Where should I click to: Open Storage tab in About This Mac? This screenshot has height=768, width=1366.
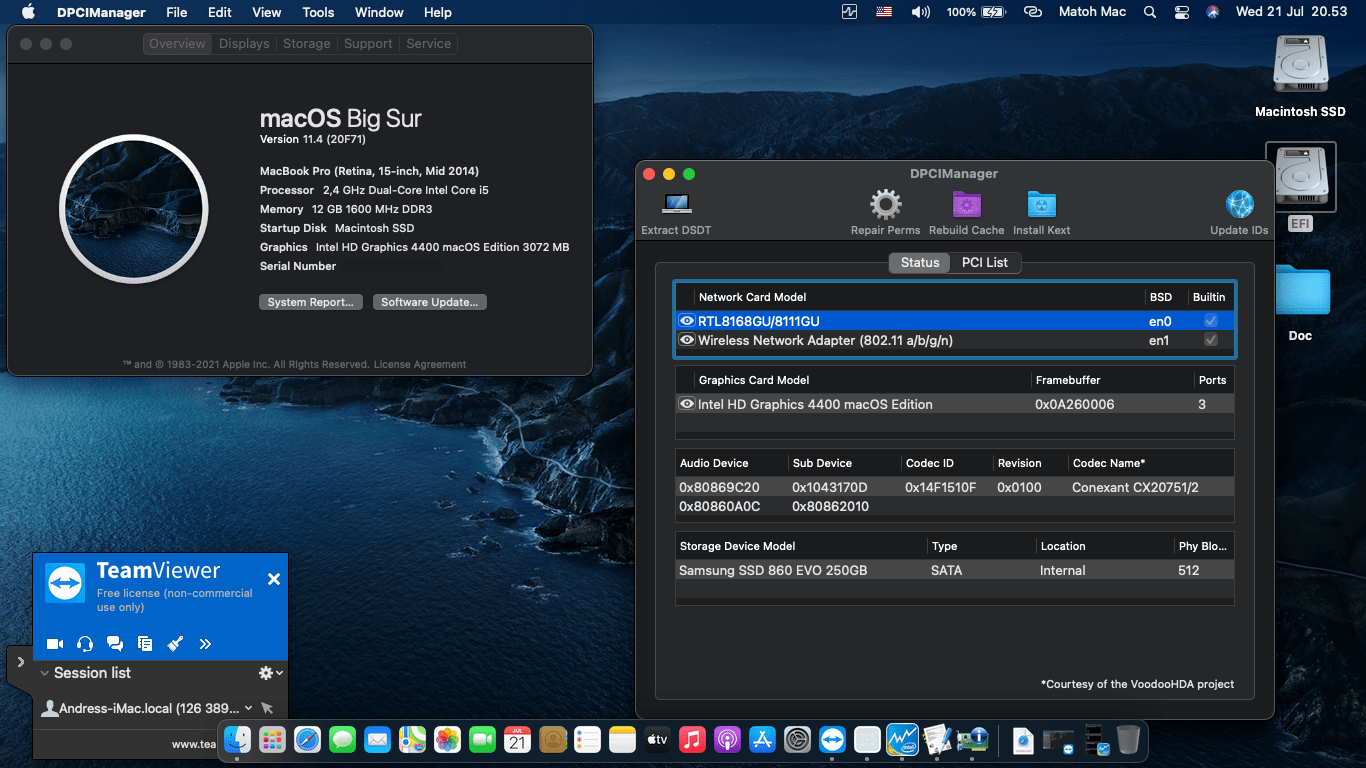click(x=307, y=44)
